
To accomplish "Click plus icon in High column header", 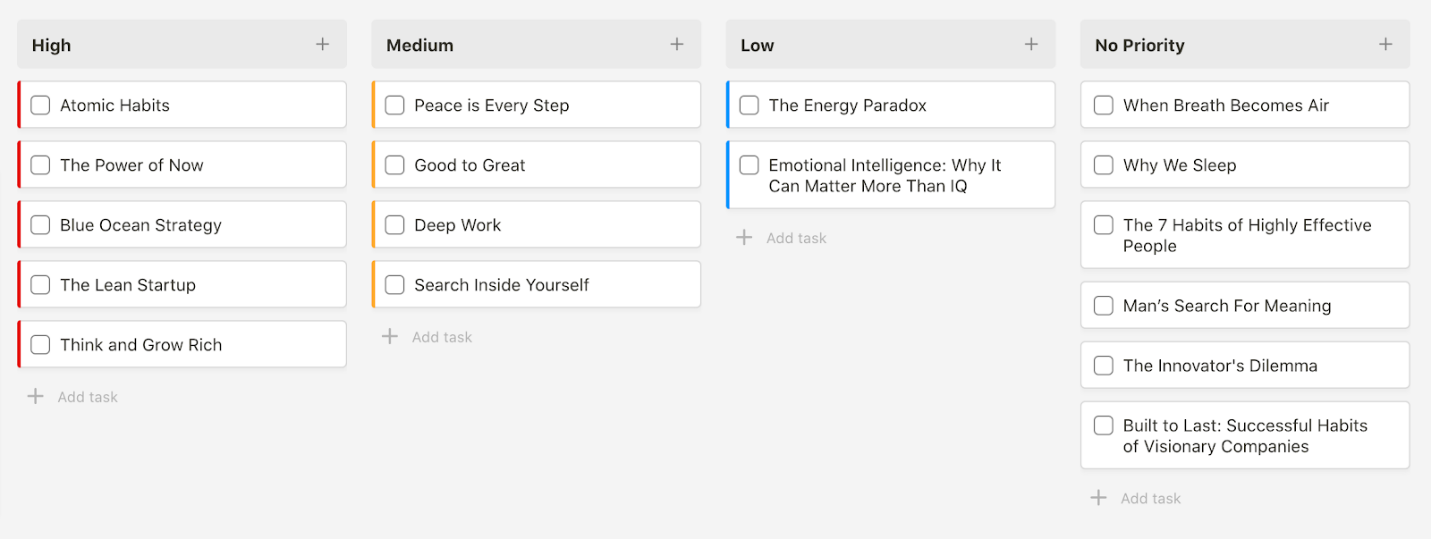I will coord(322,44).
